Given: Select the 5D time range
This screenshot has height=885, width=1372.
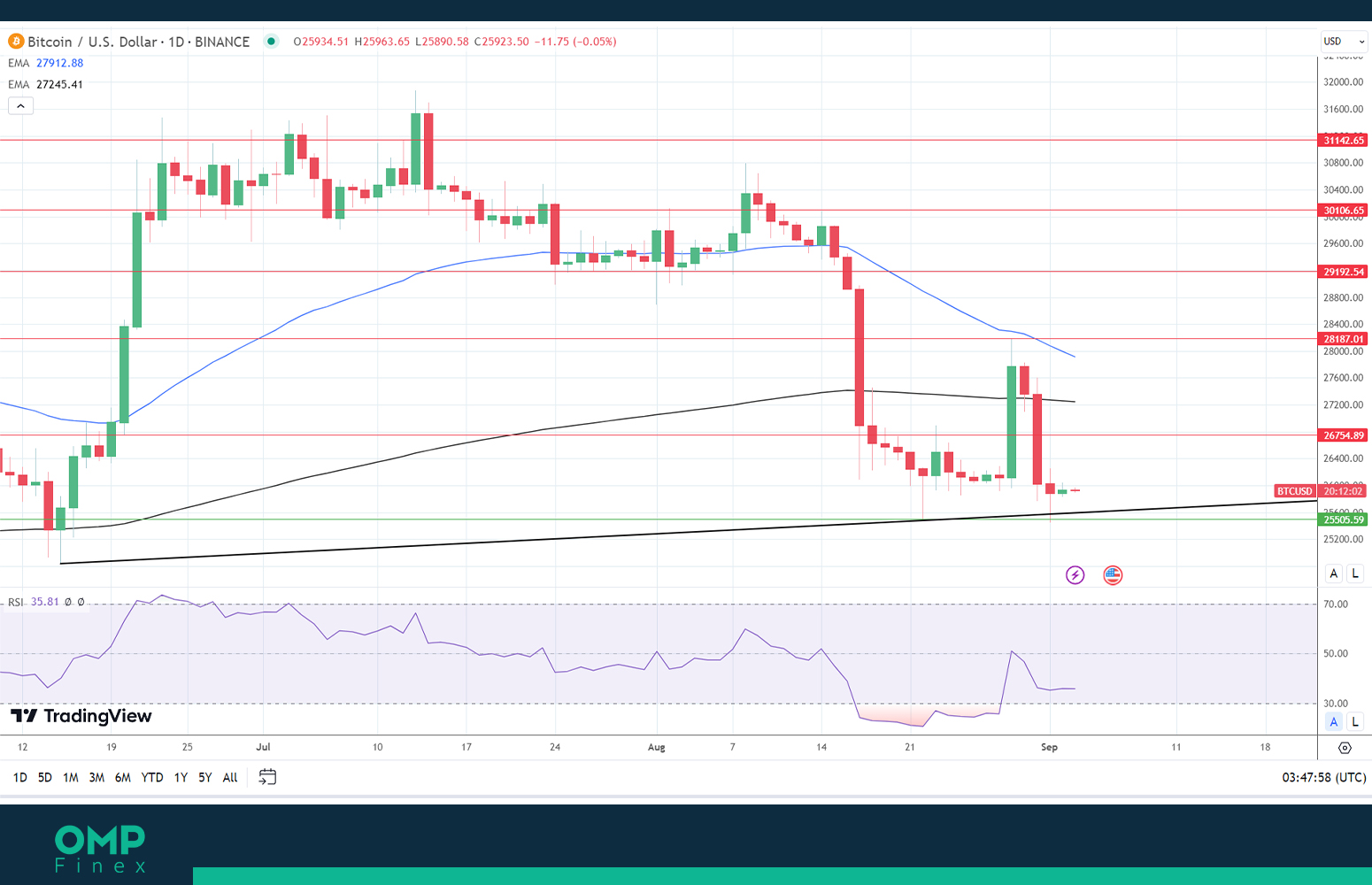Looking at the screenshot, I should click(45, 777).
